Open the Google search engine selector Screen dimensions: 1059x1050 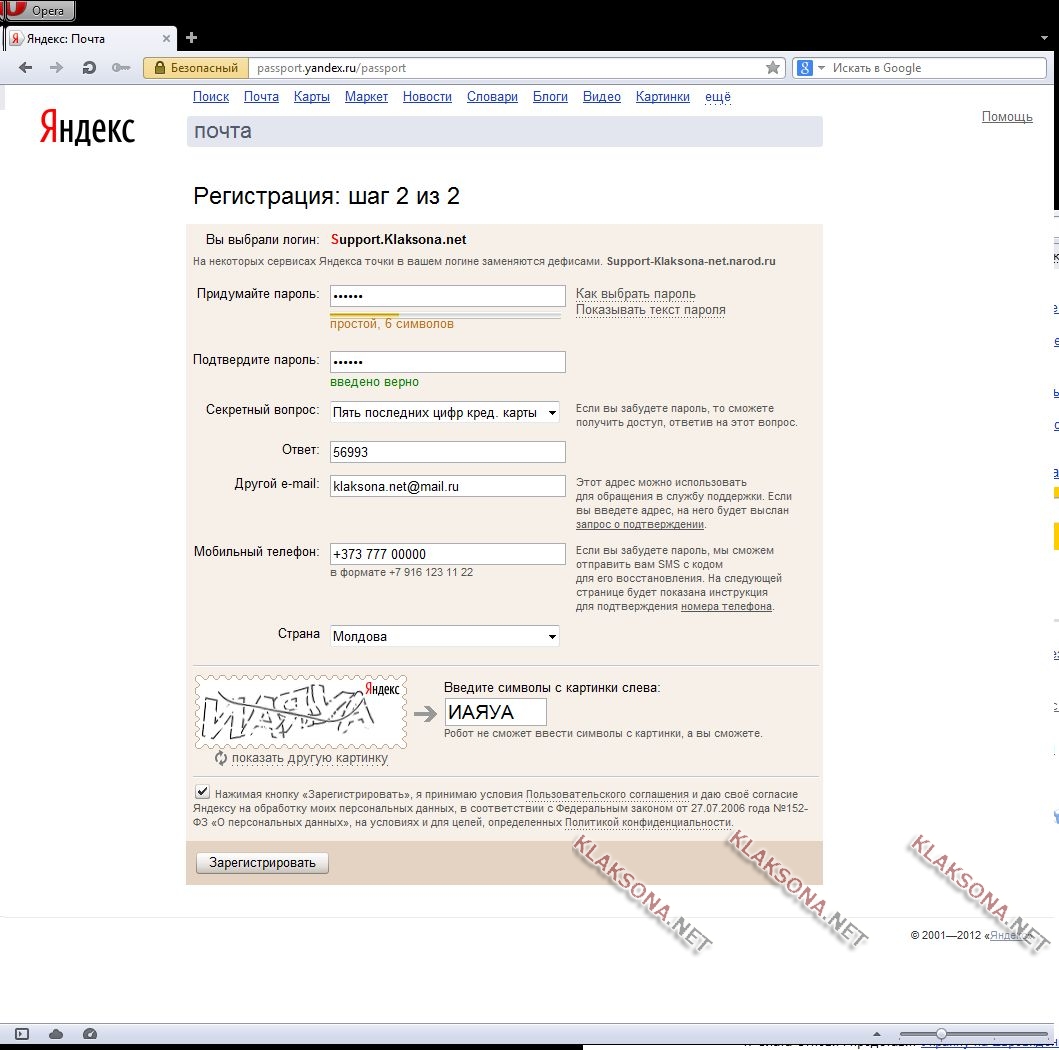(x=810, y=68)
